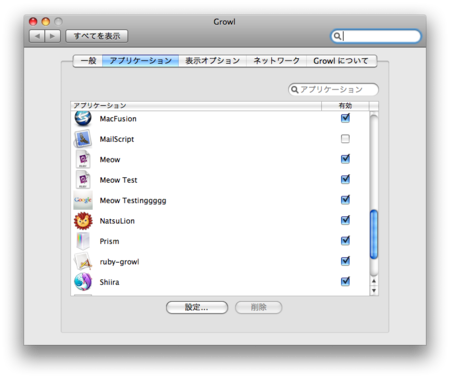Select the Shiira row name
The image size is (450, 378).
tap(109, 282)
